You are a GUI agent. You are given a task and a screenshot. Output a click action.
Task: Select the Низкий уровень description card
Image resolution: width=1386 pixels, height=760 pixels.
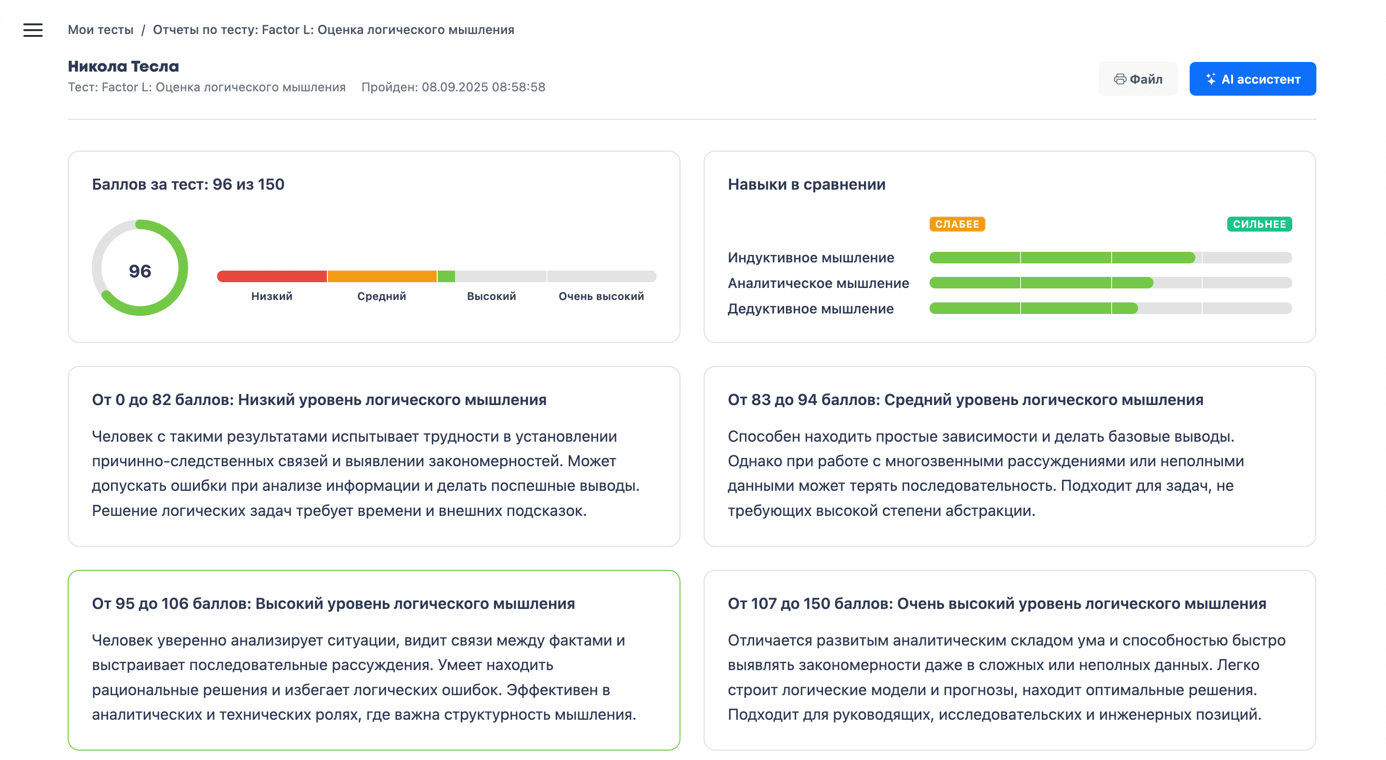click(x=374, y=456)
